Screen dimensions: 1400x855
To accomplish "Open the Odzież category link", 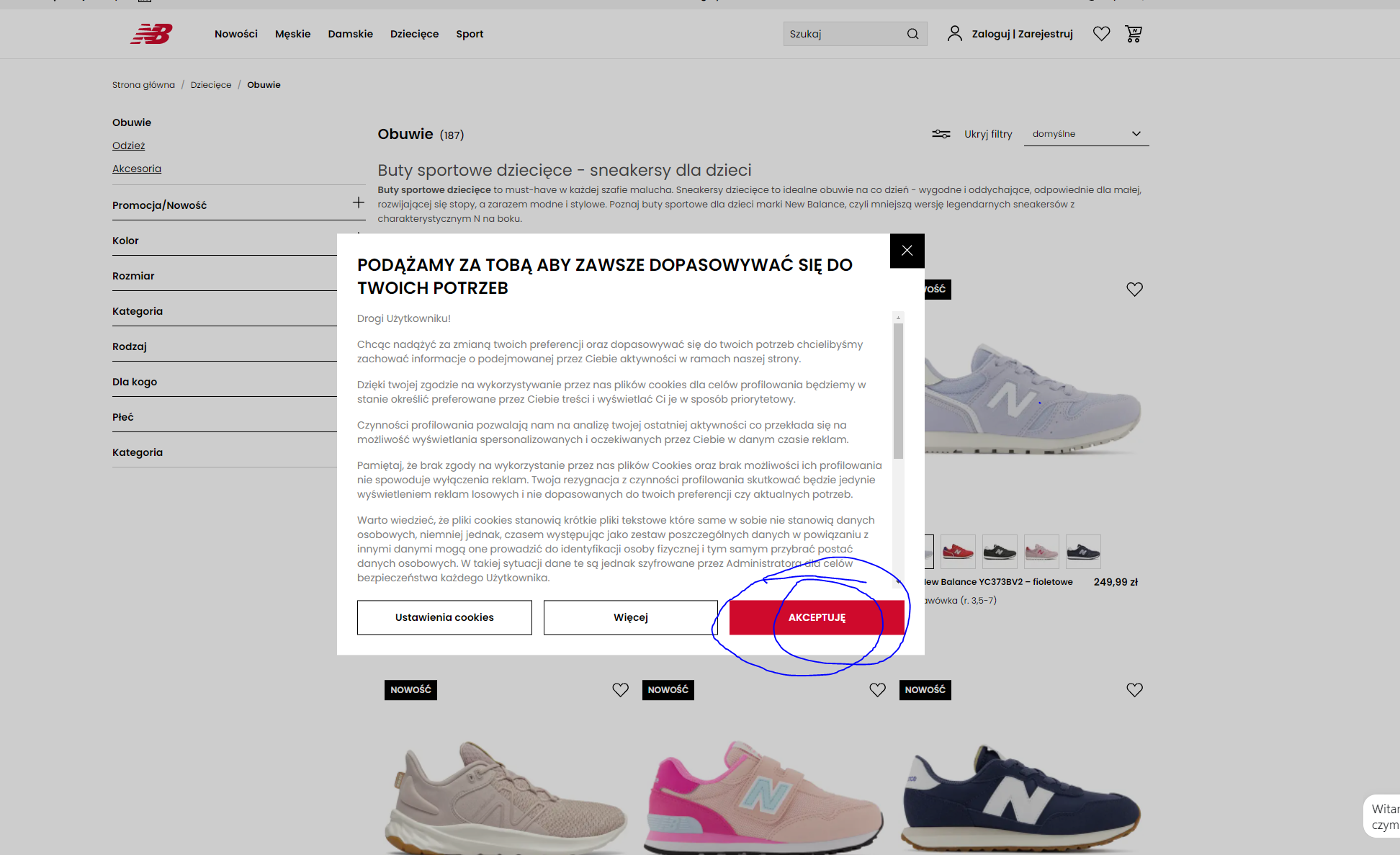I will (x=128, y=146).
